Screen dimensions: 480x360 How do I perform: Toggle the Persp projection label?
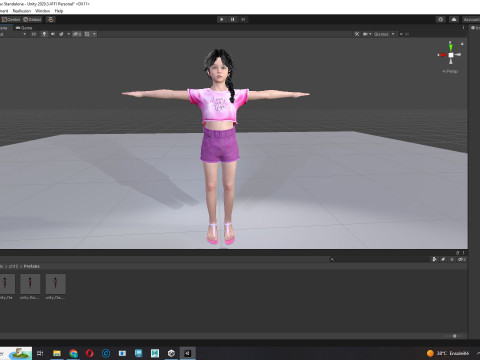coord(450,71)
